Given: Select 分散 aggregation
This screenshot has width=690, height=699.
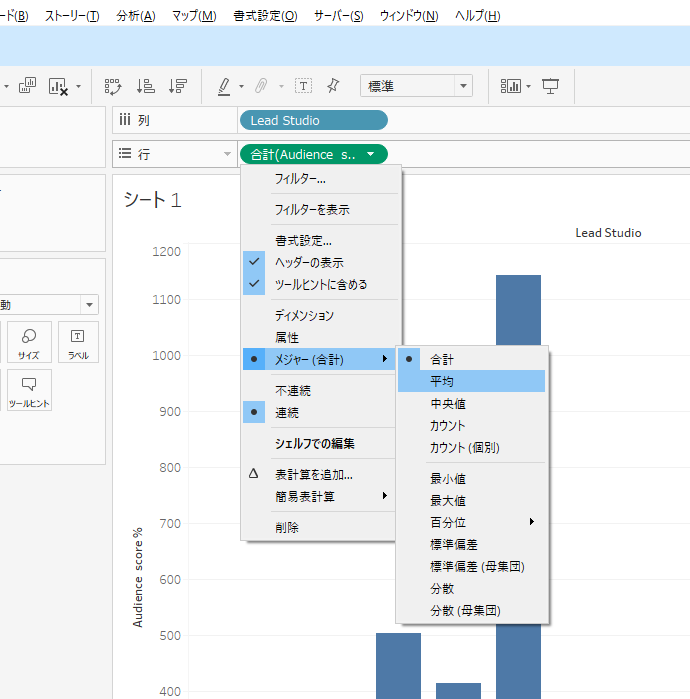Looking at the screenshot, I should point(472,588).
